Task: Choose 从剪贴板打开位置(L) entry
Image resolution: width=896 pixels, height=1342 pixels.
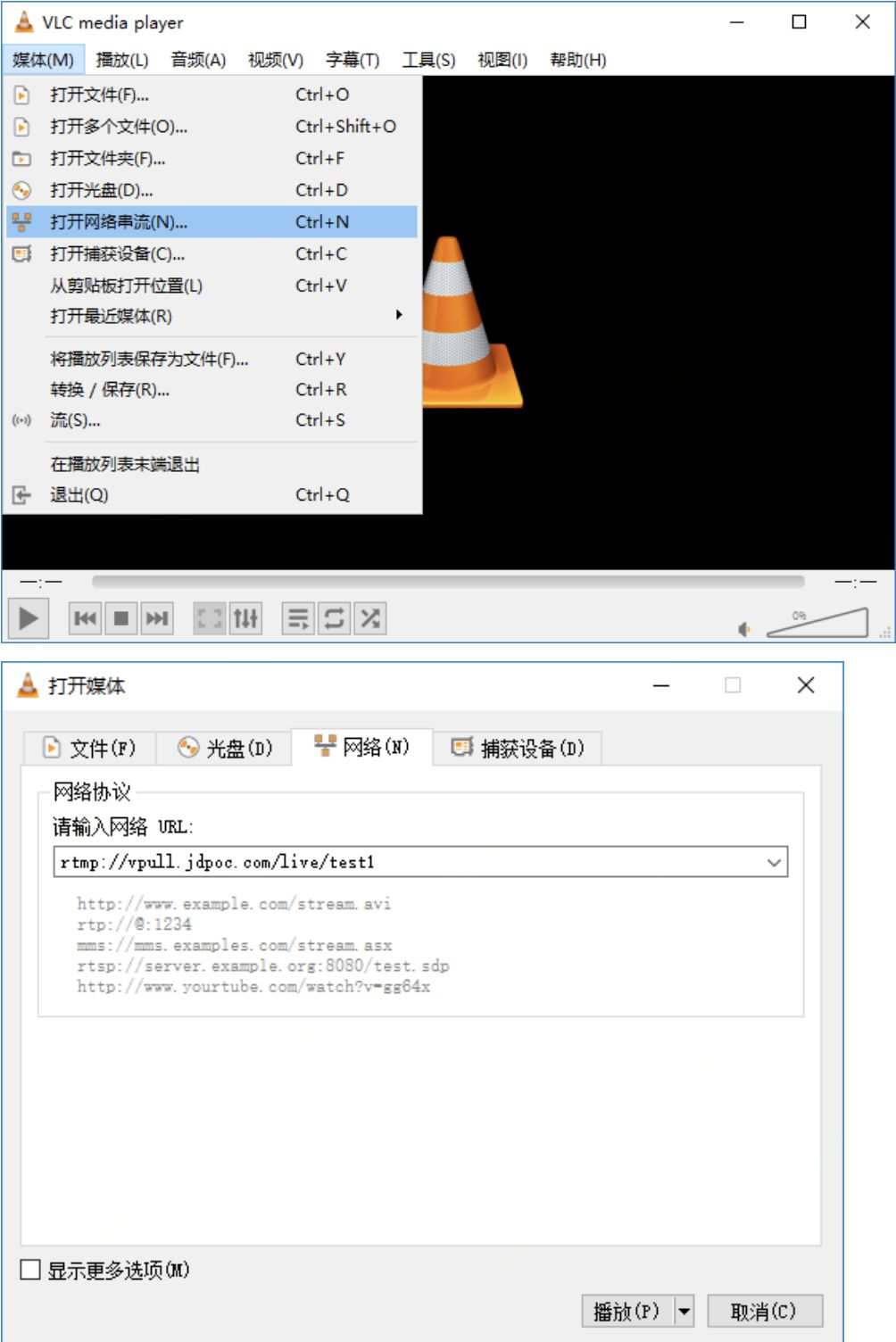Action: click(212, 286)
